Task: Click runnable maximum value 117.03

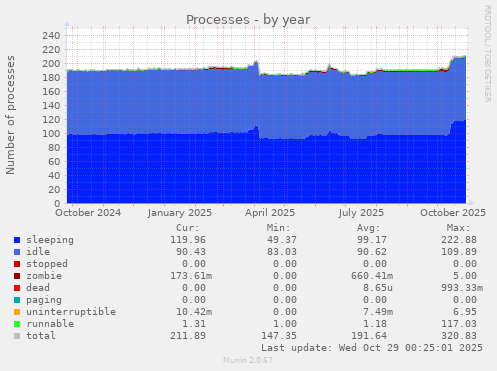Action: point(459,324)
